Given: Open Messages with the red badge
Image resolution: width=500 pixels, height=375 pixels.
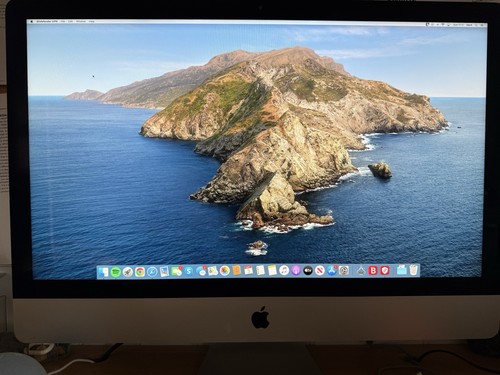Looking at the screenshot, I should pos(201,271).
